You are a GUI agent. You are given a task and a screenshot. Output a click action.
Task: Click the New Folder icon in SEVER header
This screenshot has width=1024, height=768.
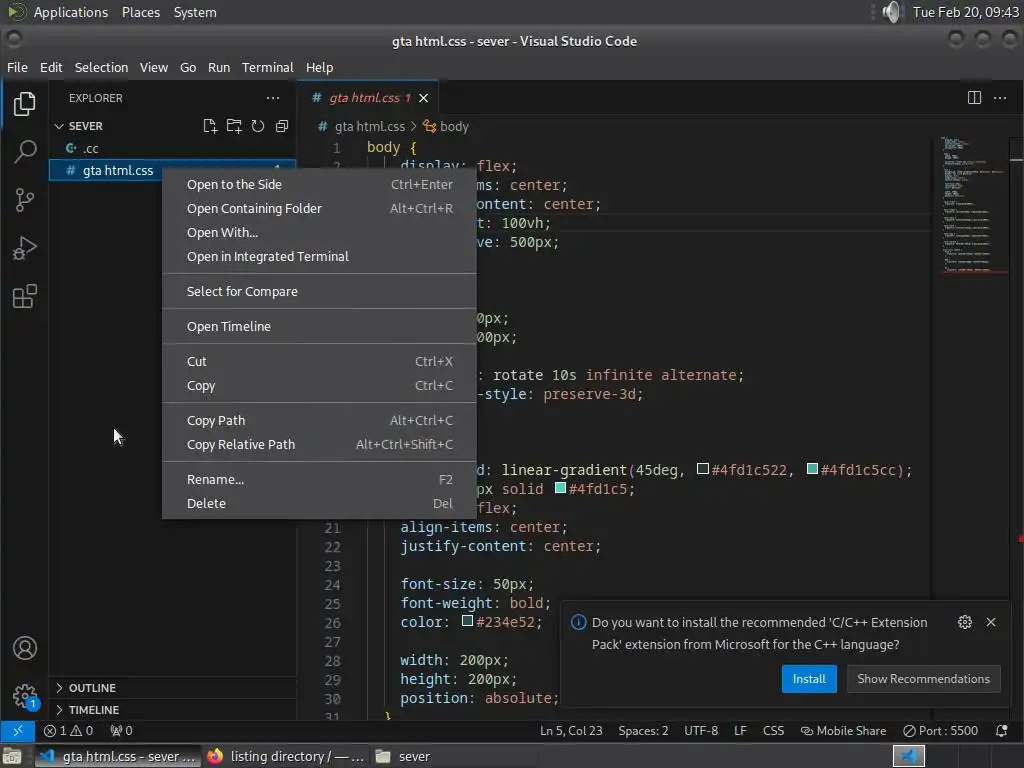pos(234,126)
